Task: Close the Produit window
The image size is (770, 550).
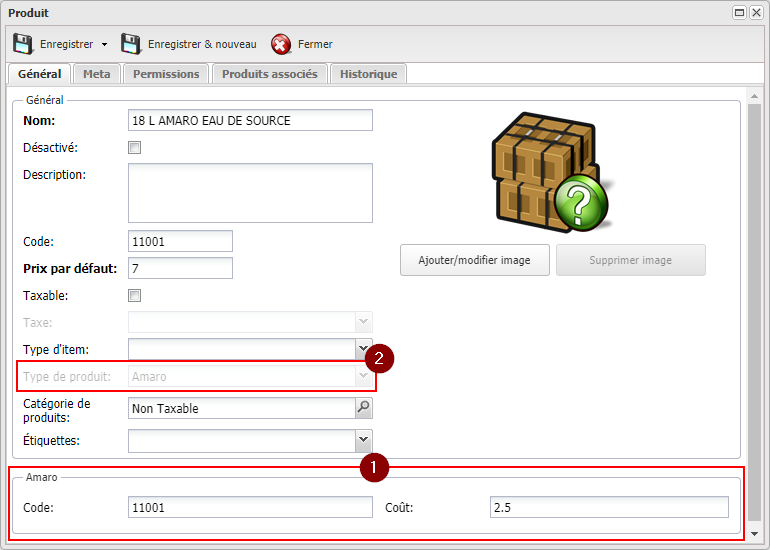Action: tap(756, 13)
